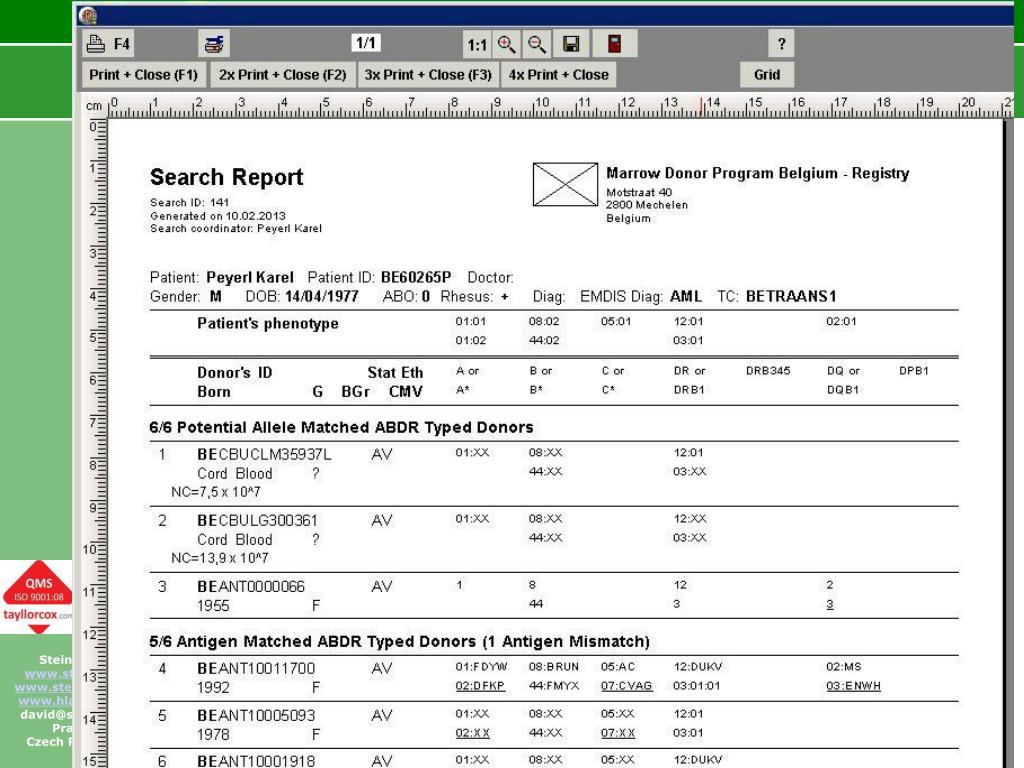The height and width of the screenshot is (768, 1024).
Task: Click the QMS ISO 9001:08 badge in the background
Action: click(x=37, y=597)
